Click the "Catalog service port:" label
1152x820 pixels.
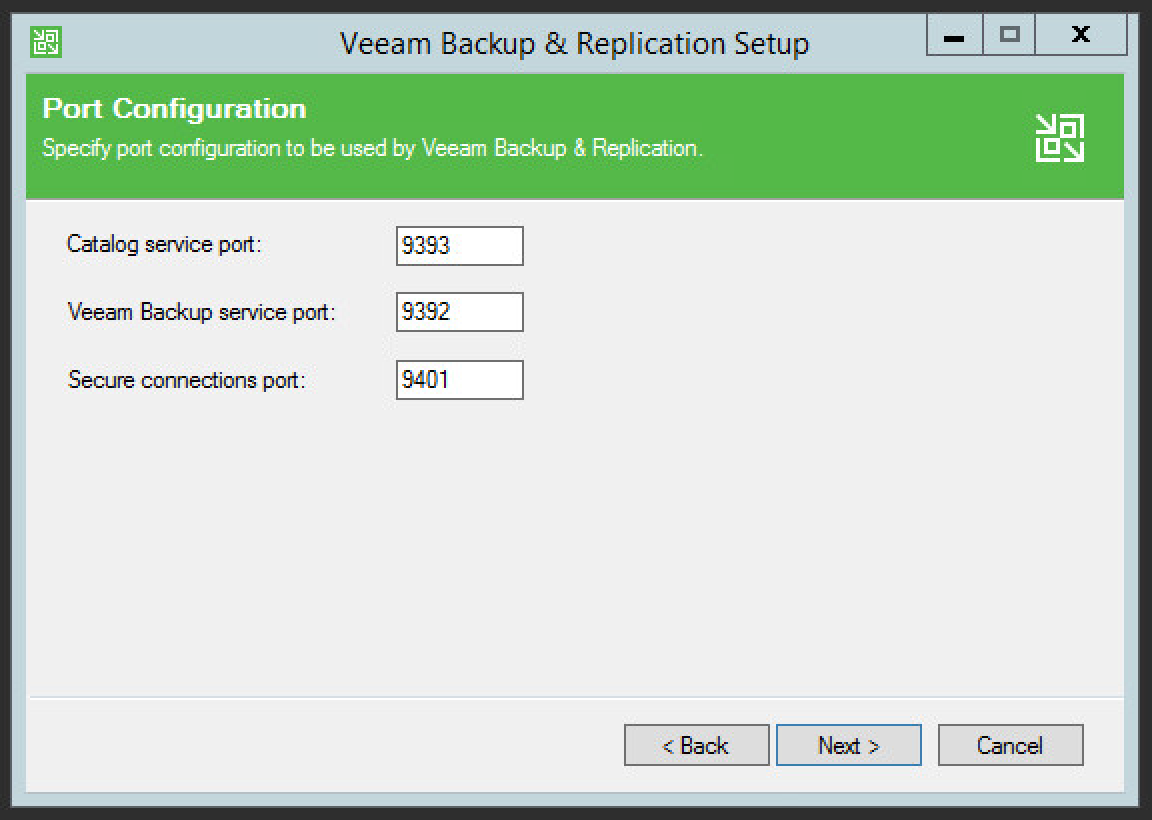click(x=164, y=244)
